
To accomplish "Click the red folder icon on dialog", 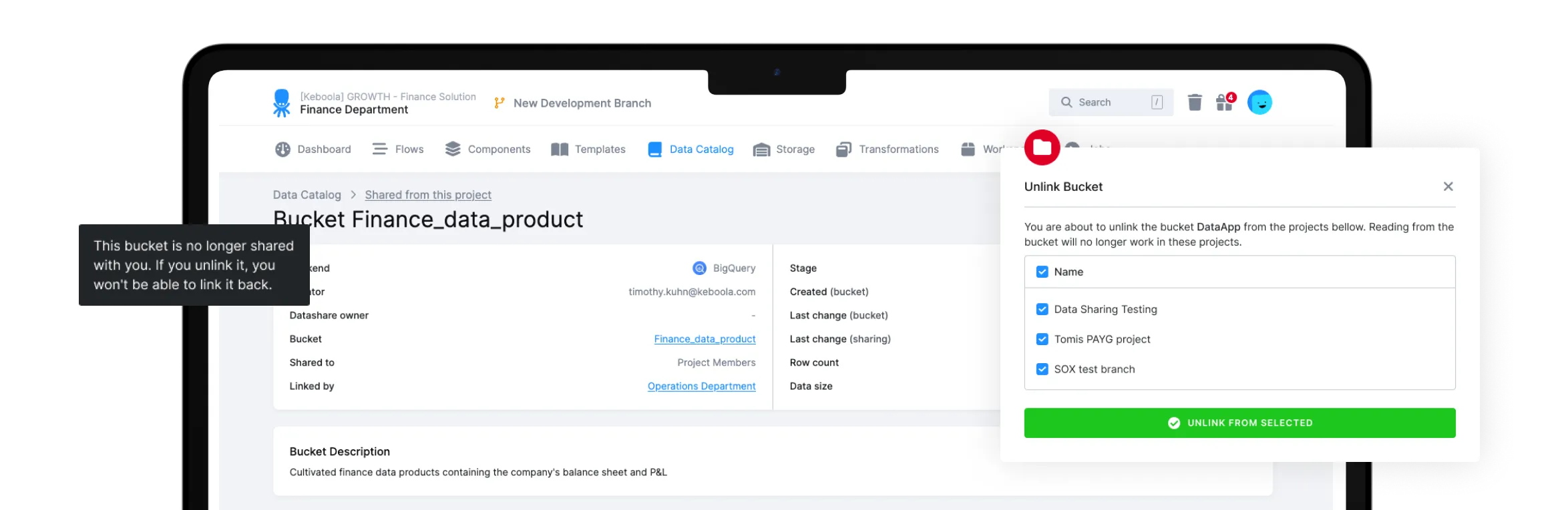I will point(1042,148).
